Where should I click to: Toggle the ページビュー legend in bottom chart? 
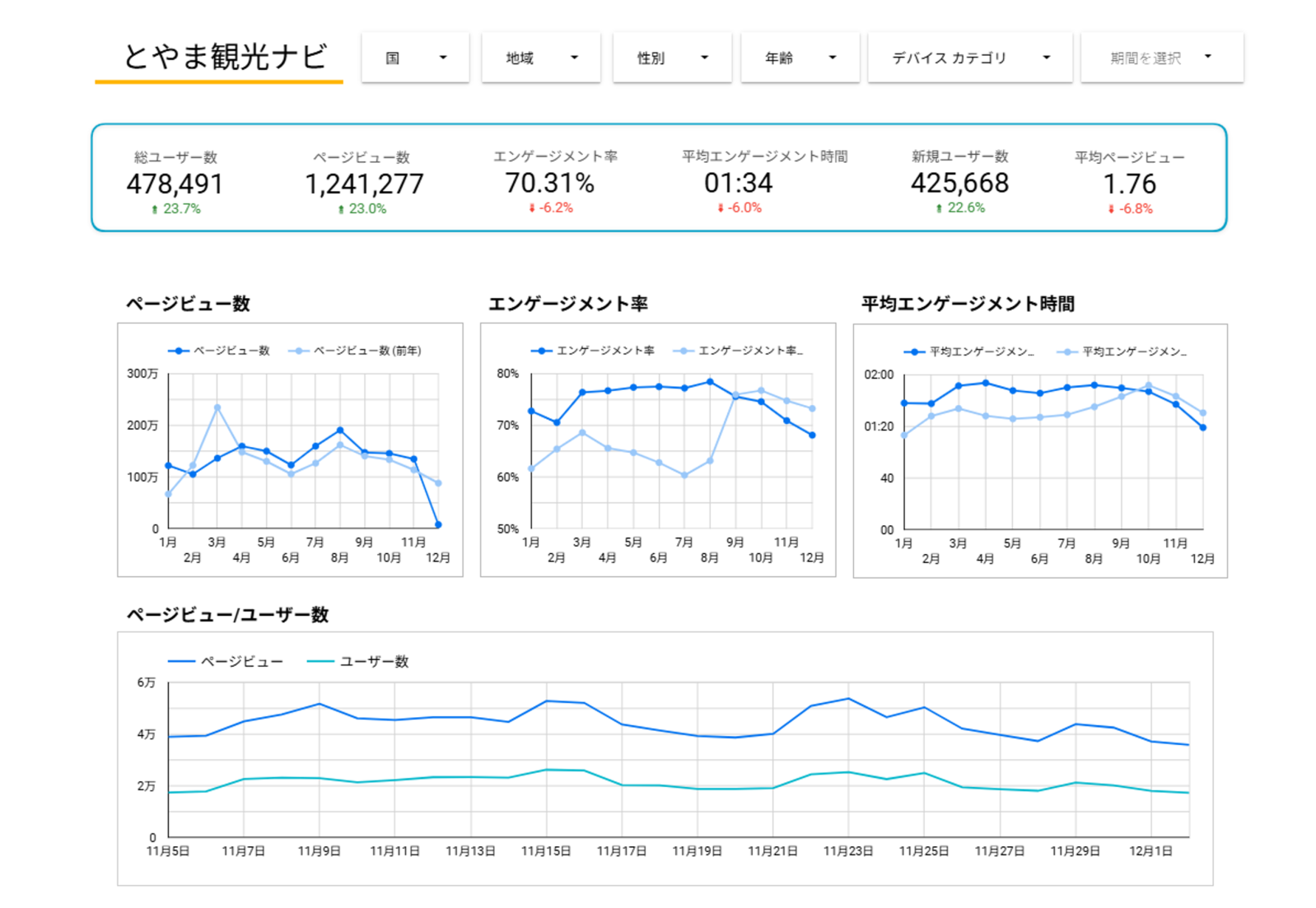point(226,661)
